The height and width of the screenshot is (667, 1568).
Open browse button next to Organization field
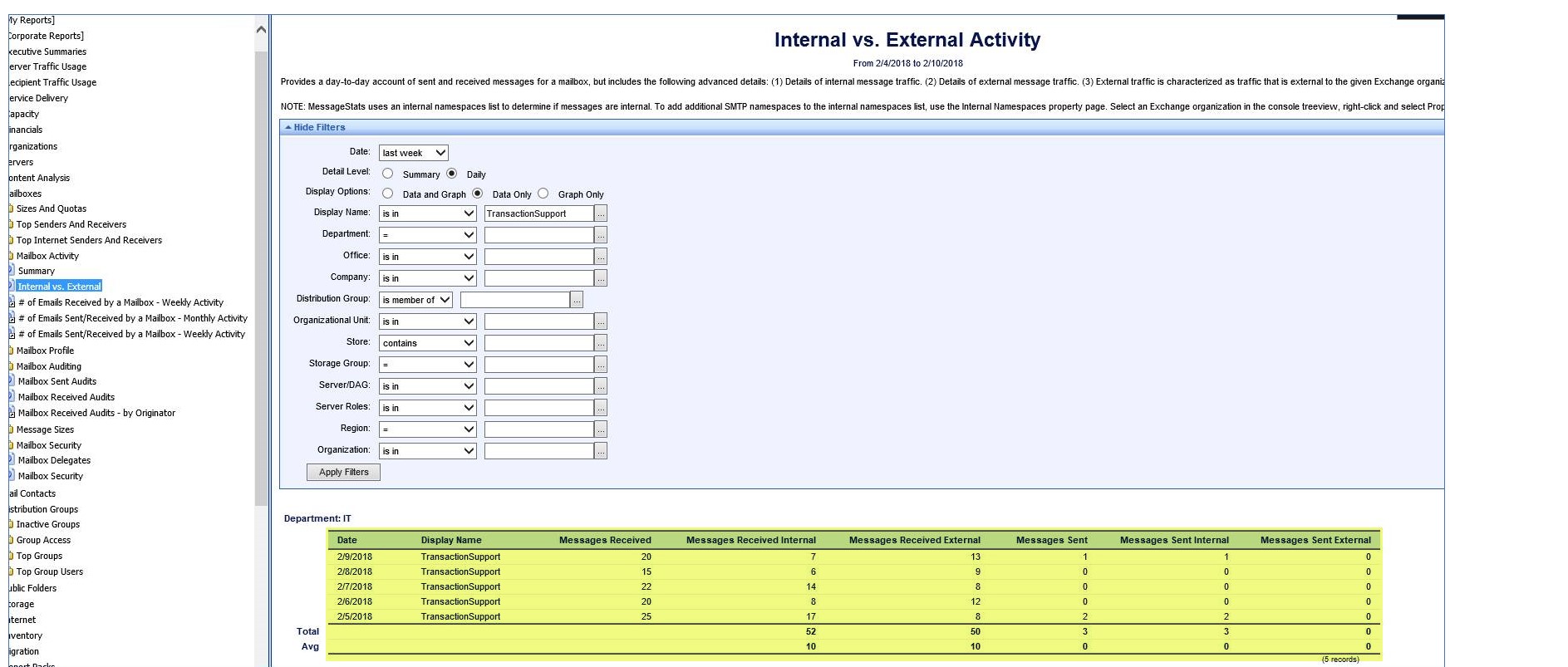601,451
